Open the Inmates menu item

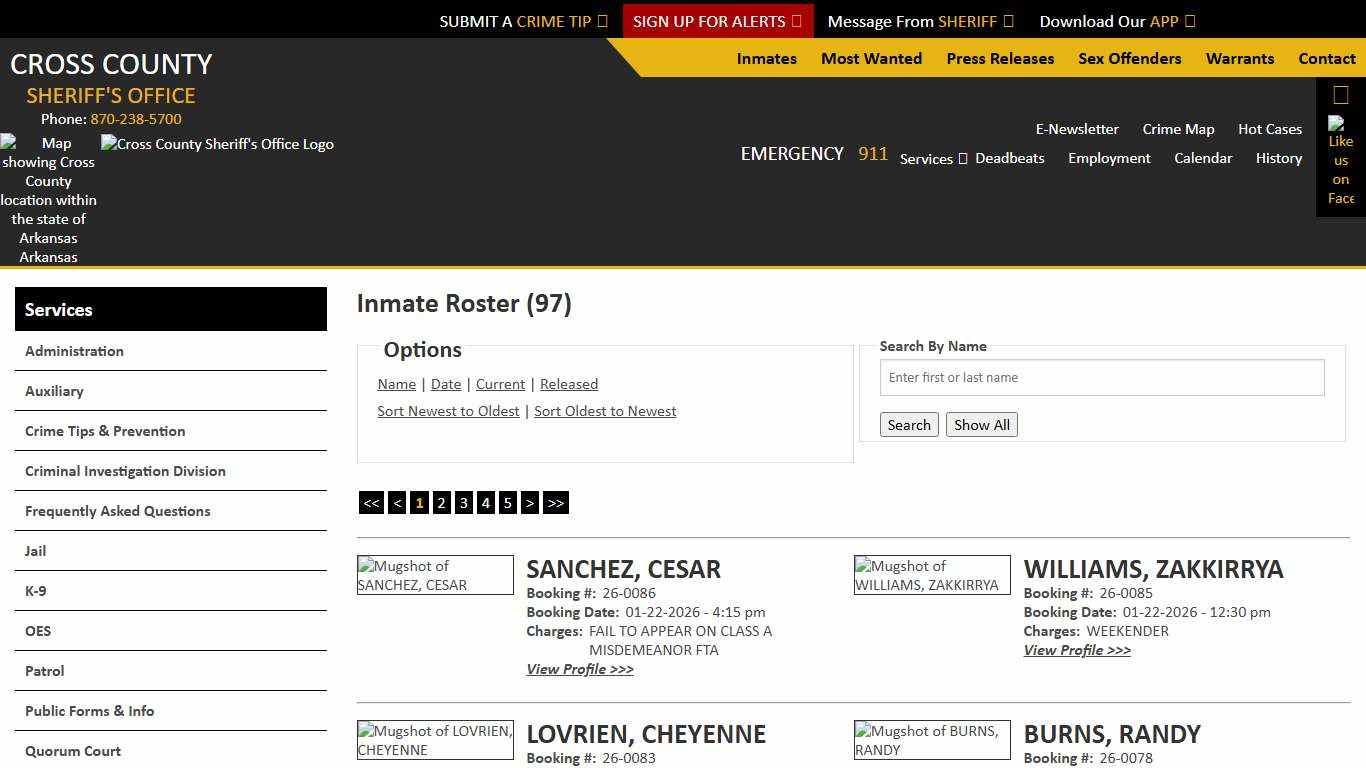tap(766, 59)
